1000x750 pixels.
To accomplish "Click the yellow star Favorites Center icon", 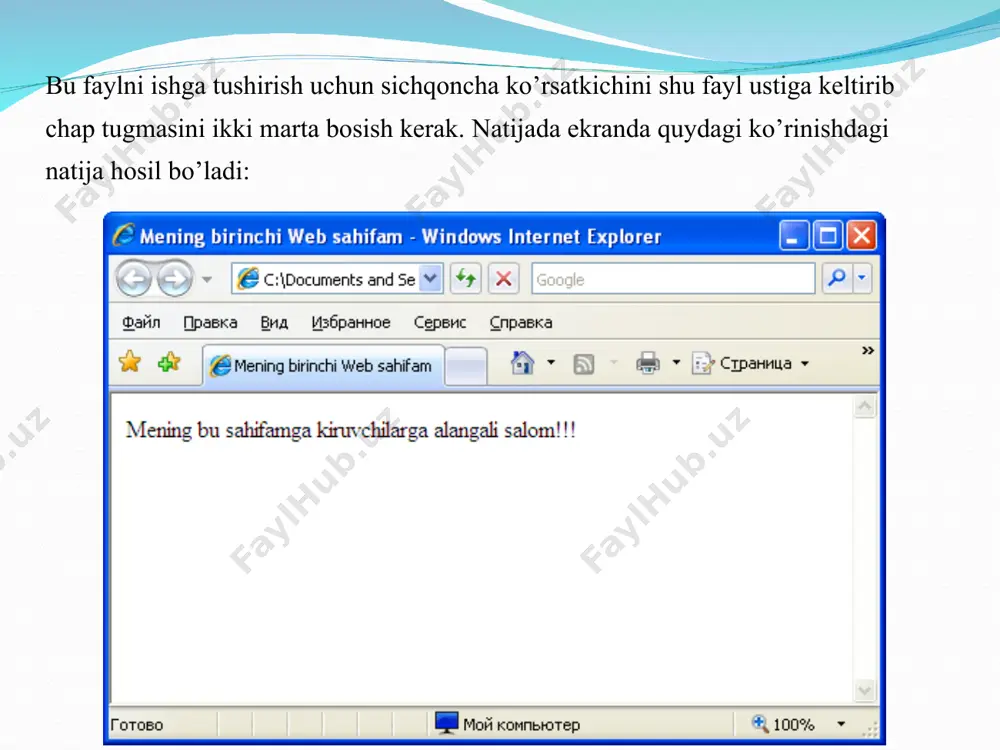I will pos(129,362).
